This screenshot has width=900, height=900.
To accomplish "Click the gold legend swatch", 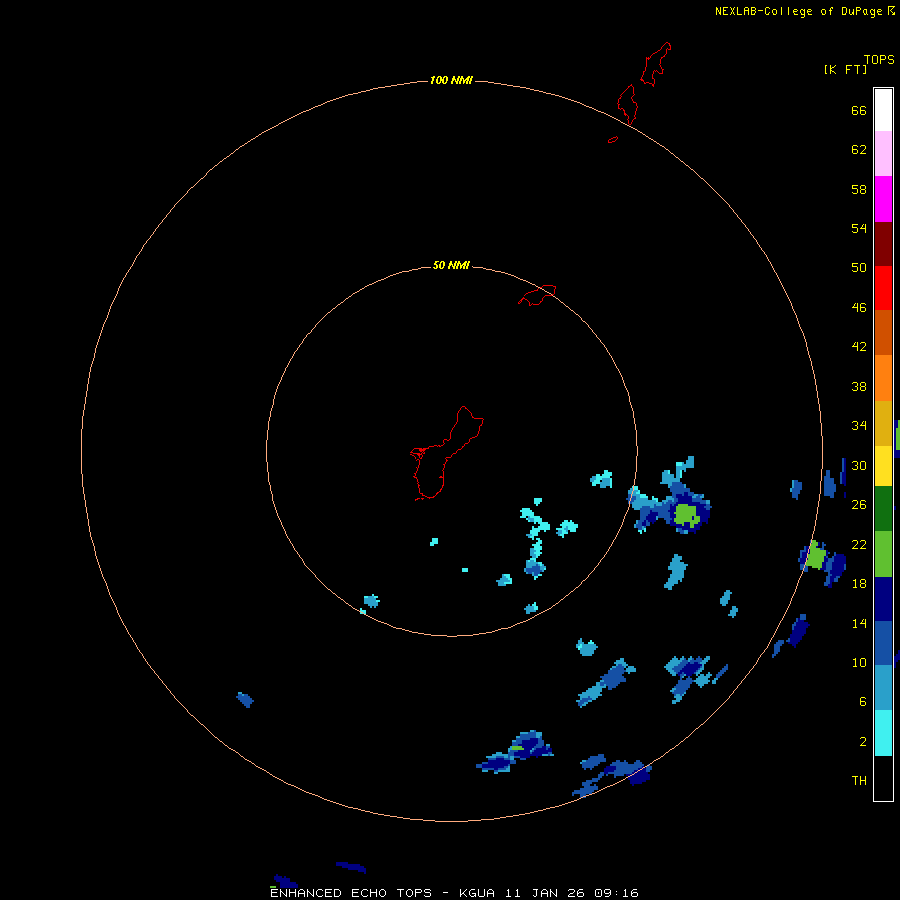I will tap(883, 423).
